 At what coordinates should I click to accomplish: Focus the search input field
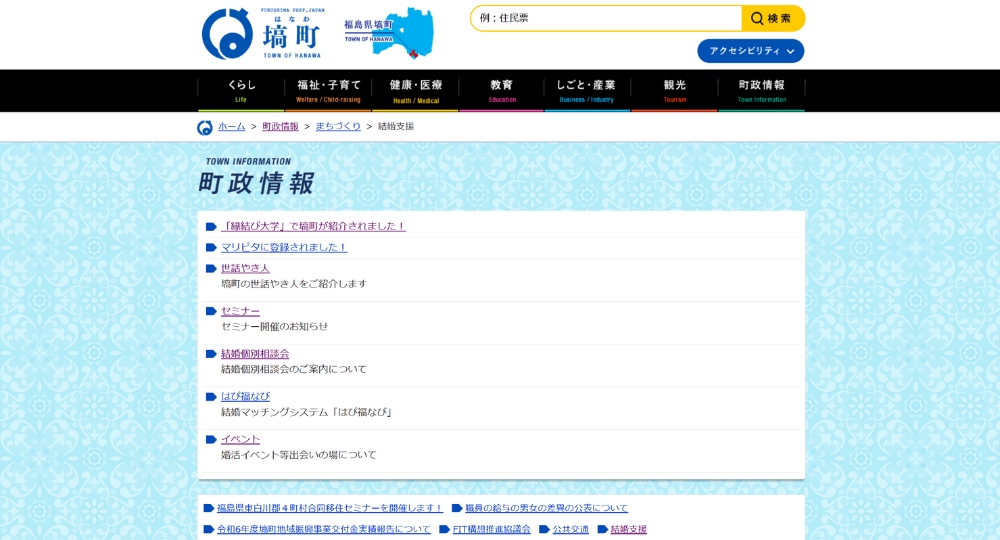606,18
